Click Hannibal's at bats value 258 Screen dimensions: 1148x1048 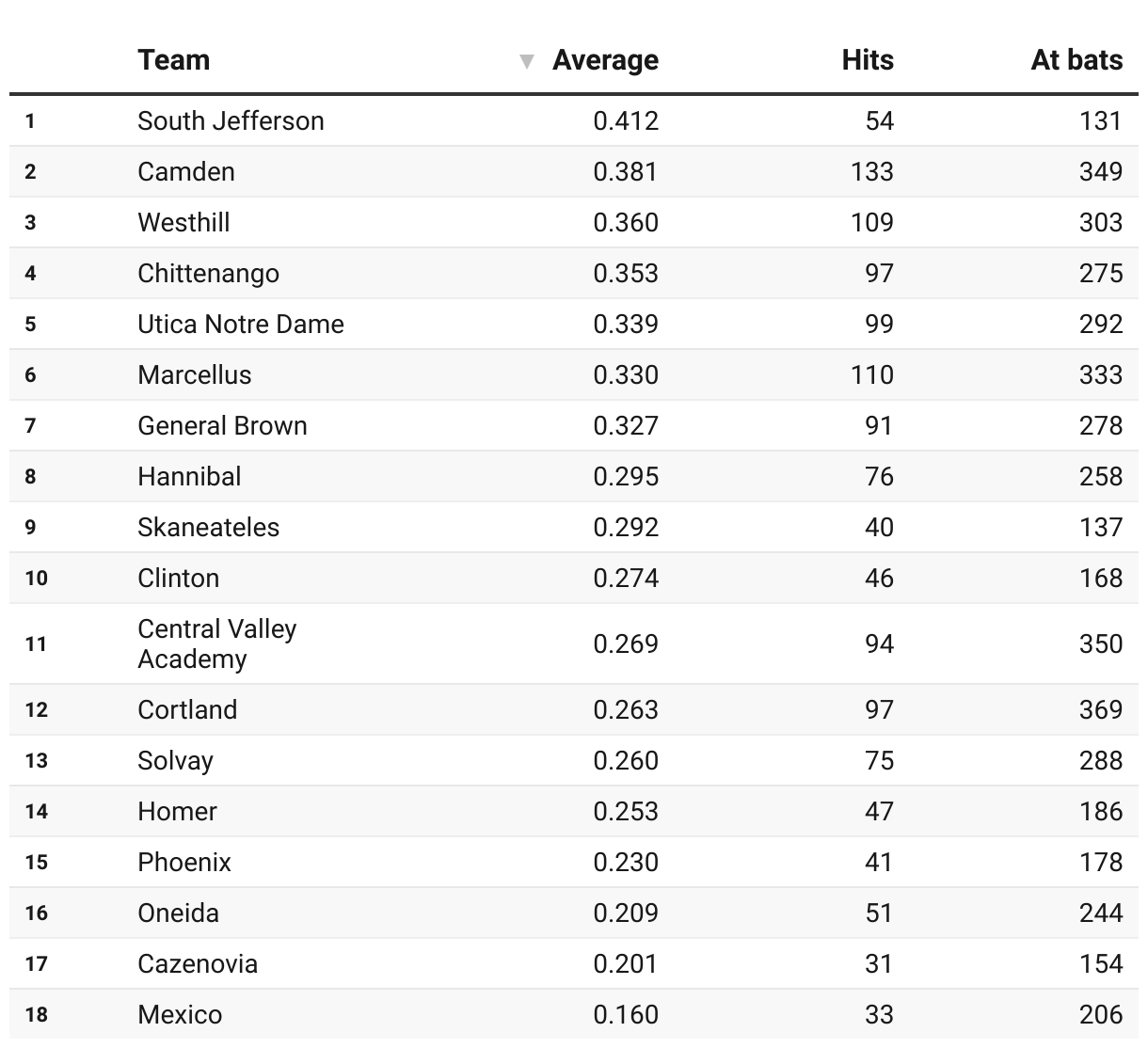pyautogui.click(x=1100, y=476)
